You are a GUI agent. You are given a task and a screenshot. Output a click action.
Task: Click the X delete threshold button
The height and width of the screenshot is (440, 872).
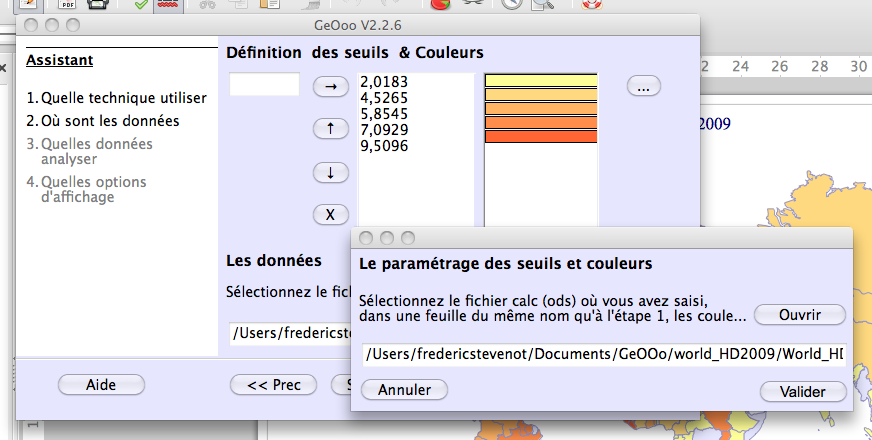[331, 214]
